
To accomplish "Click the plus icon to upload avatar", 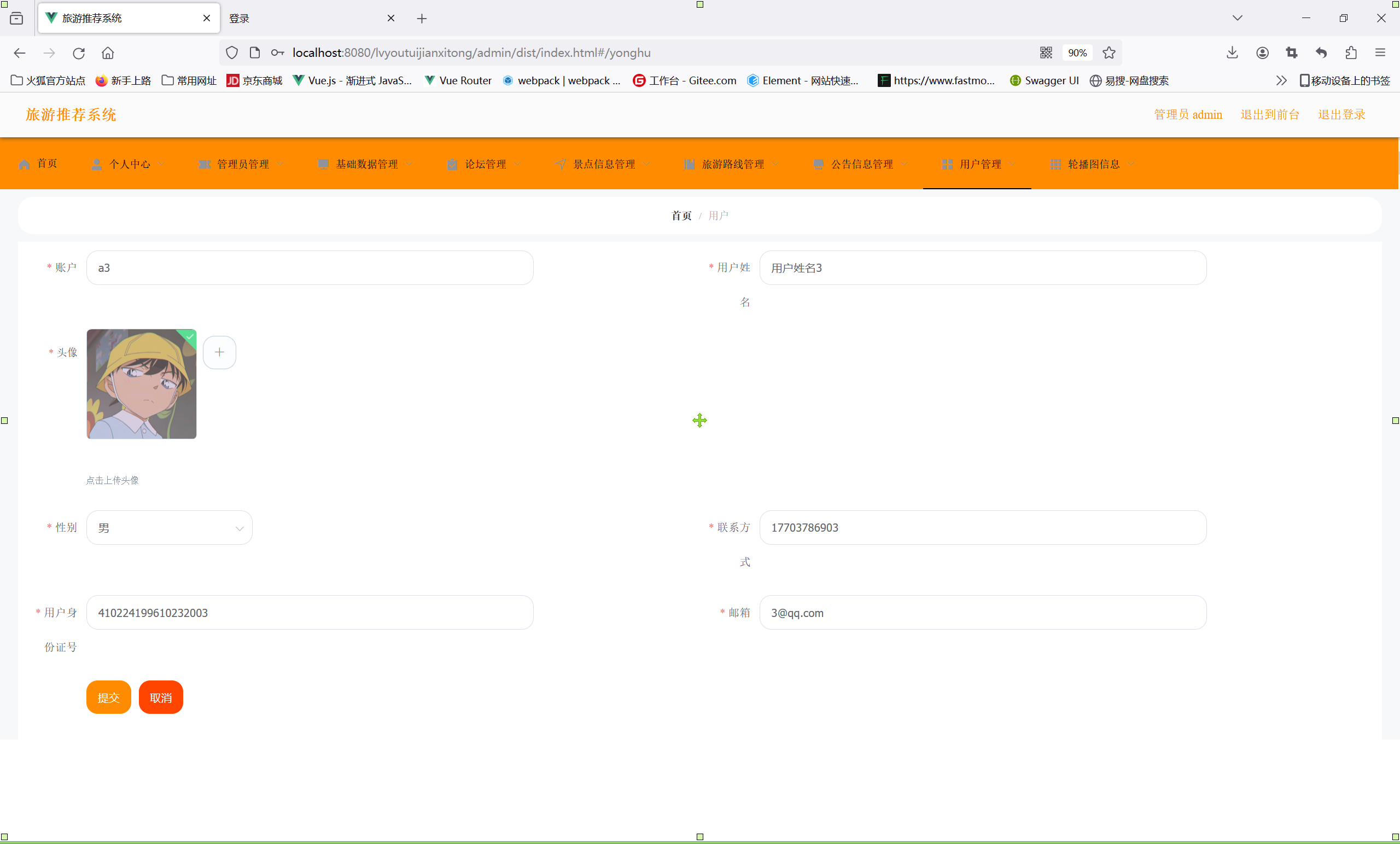I will click(x=219, y=352).
